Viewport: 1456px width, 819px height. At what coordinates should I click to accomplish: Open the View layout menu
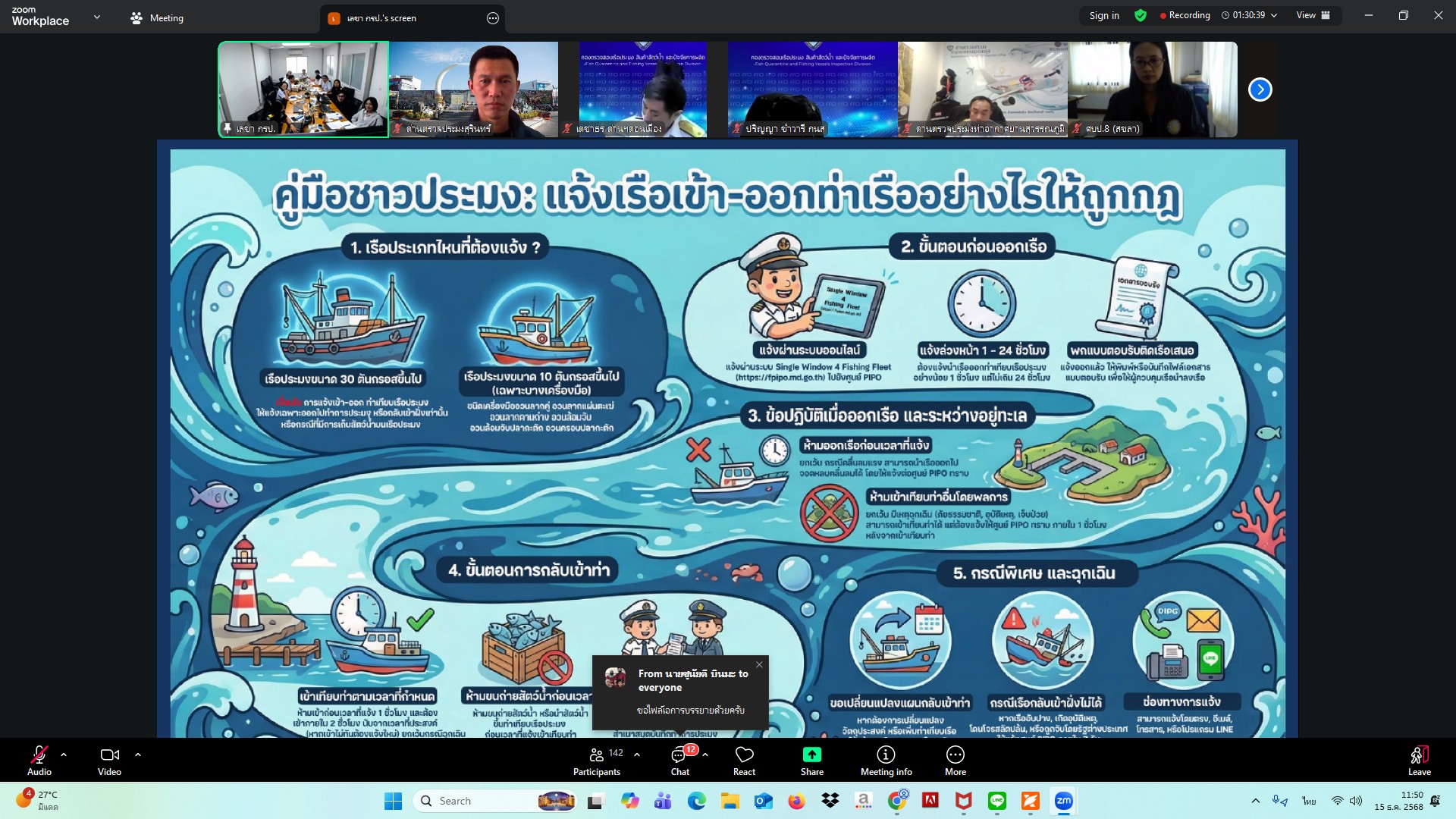coord(1313,15)
